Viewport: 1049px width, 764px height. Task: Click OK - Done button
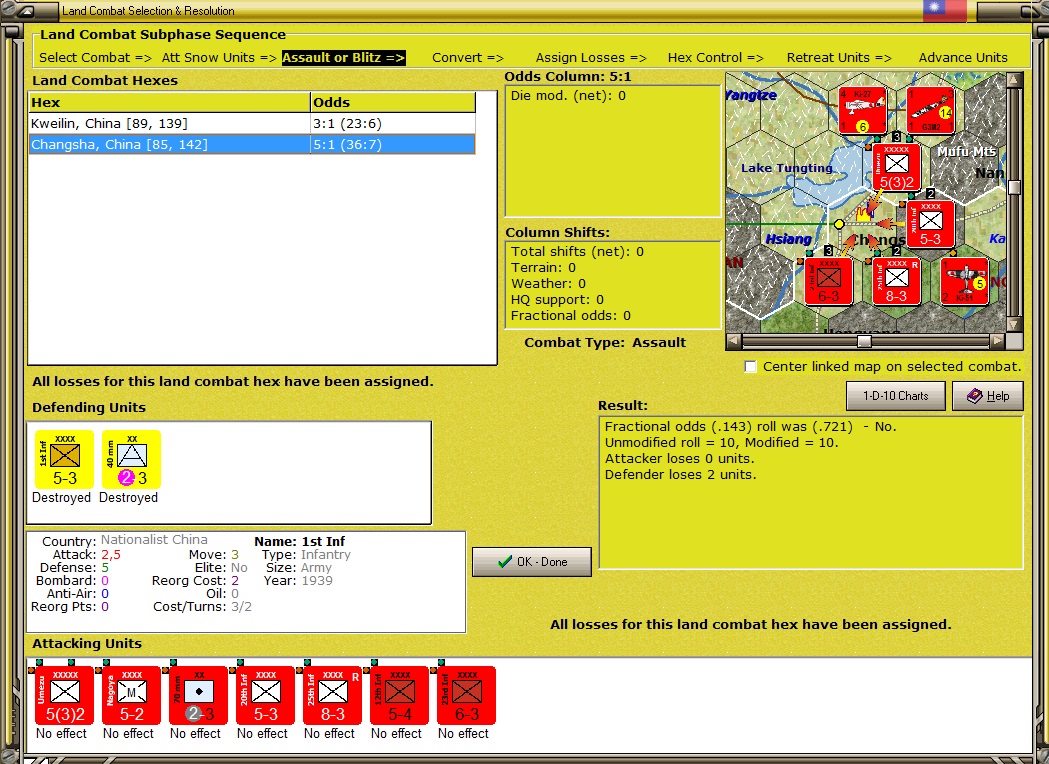pos(532,562)
